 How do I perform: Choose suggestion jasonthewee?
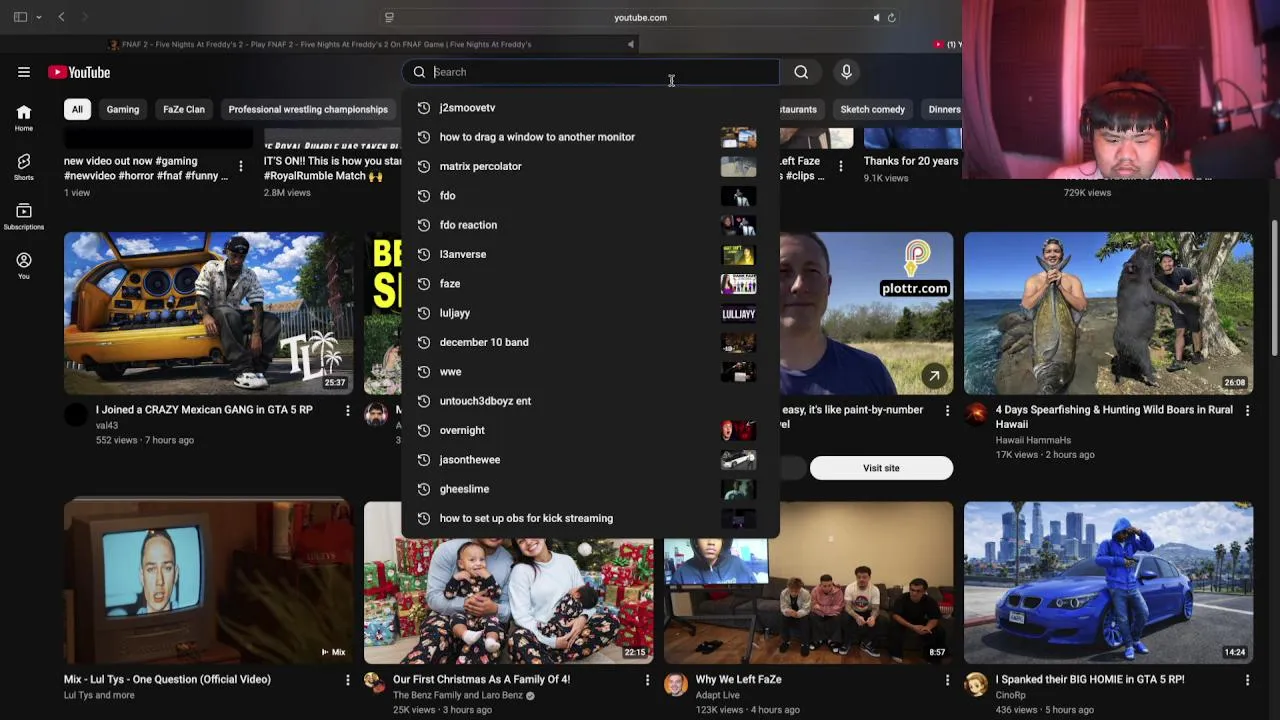[x=590, y=459]
